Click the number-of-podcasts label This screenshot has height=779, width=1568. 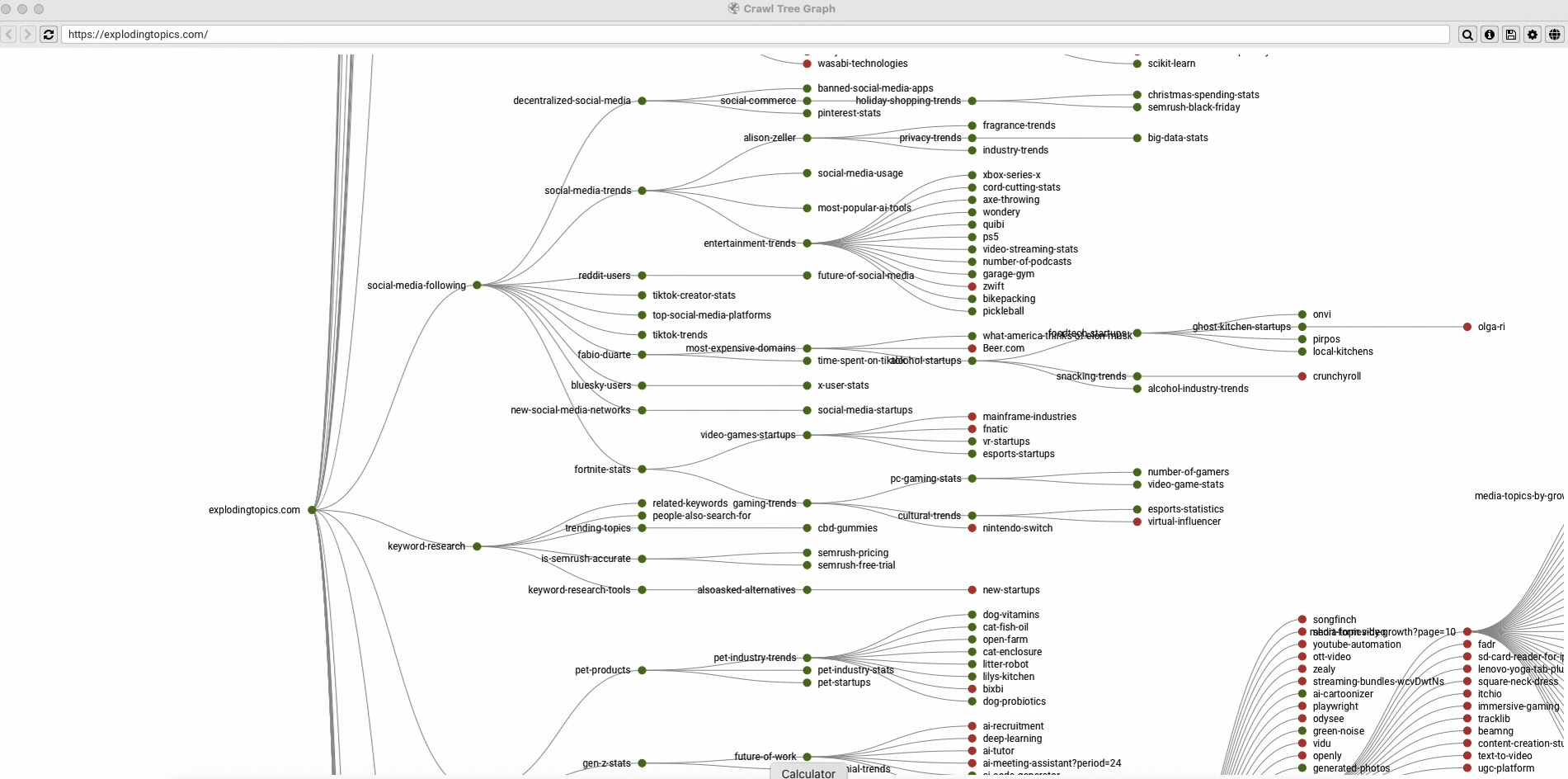point(1027,262)
